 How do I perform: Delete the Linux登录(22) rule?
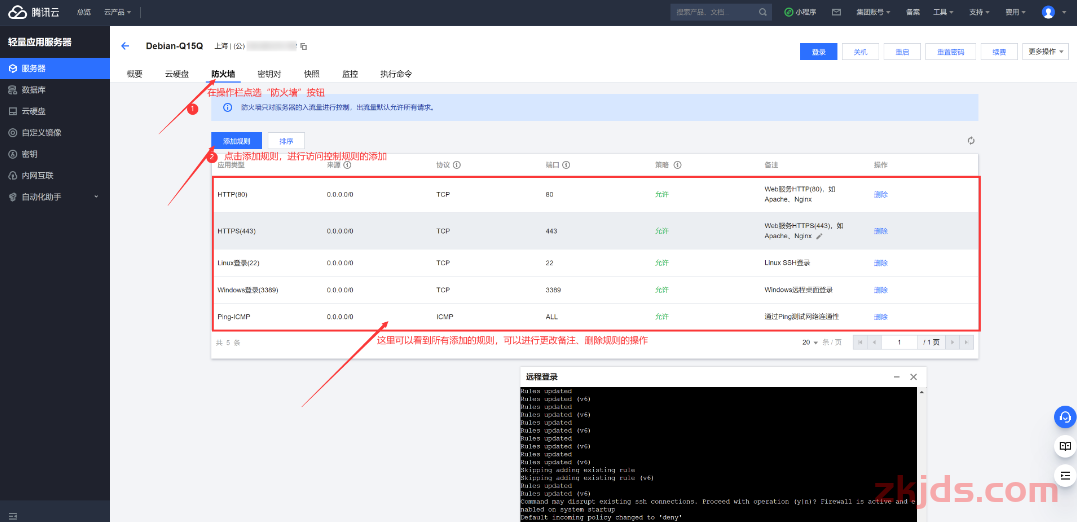[x=881, y=263]
